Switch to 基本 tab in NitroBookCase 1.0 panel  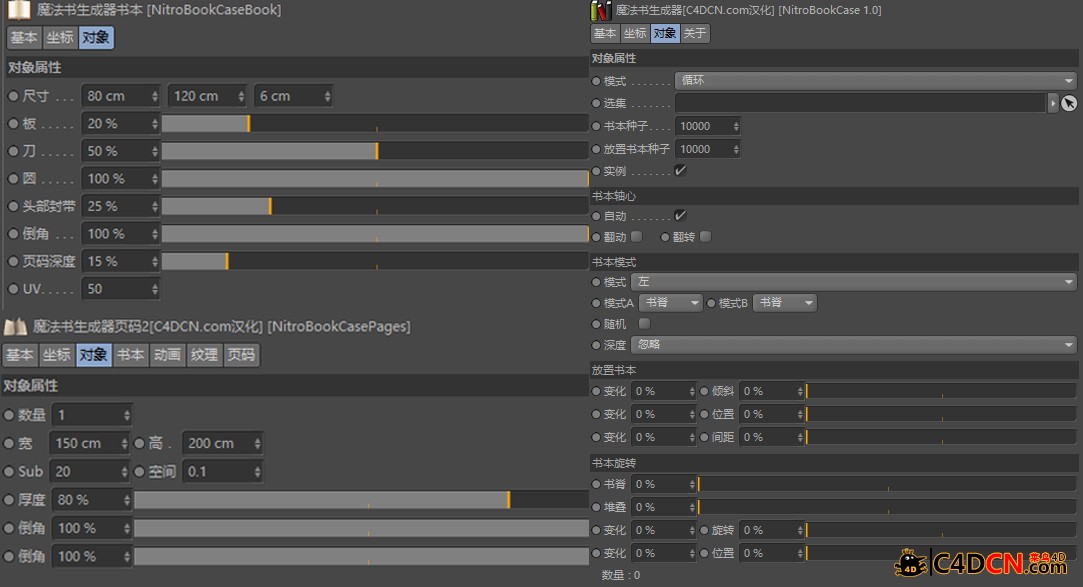pos(605,33)
